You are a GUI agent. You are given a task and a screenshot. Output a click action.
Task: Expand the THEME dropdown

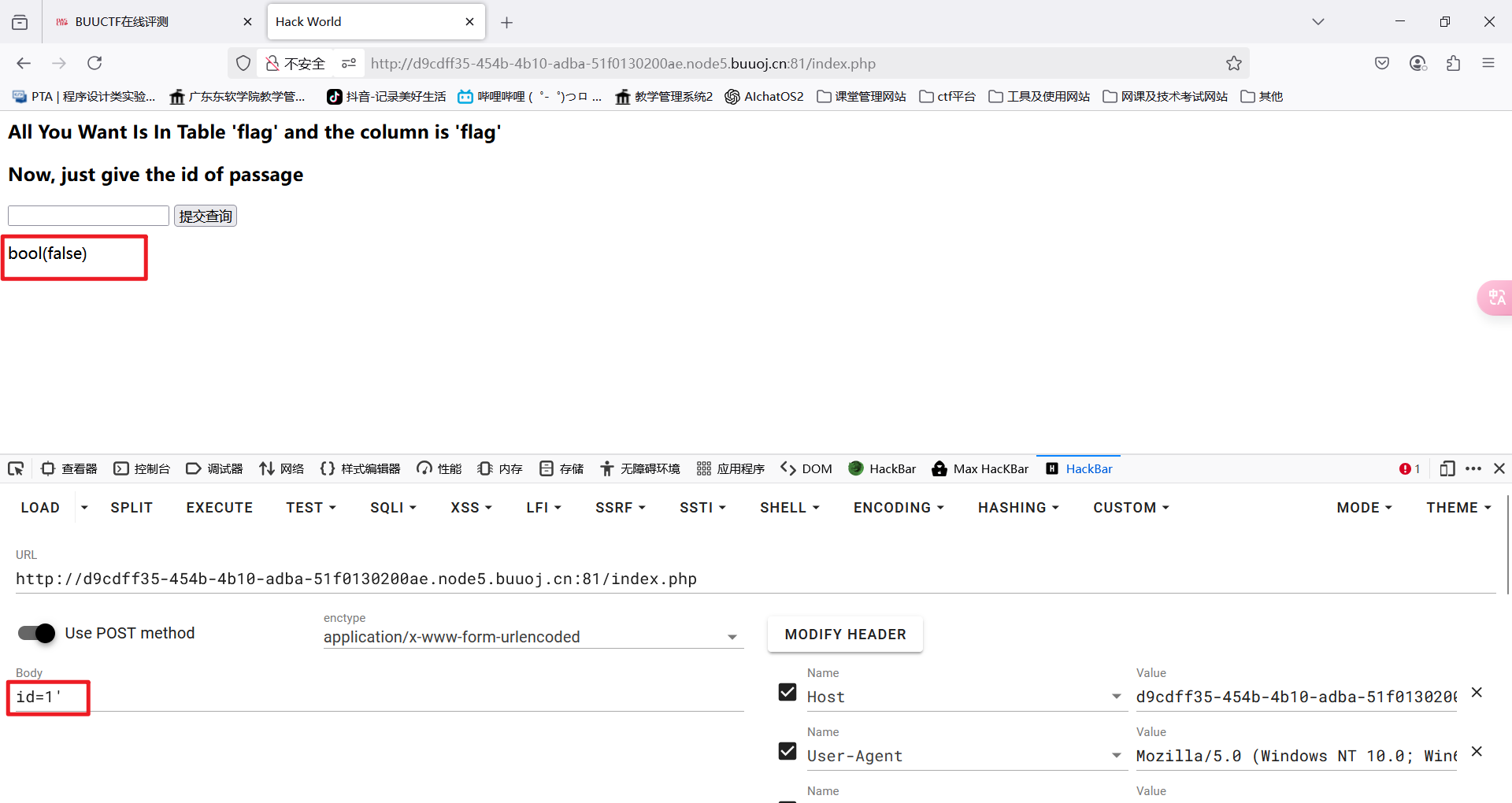(1458, 508)
